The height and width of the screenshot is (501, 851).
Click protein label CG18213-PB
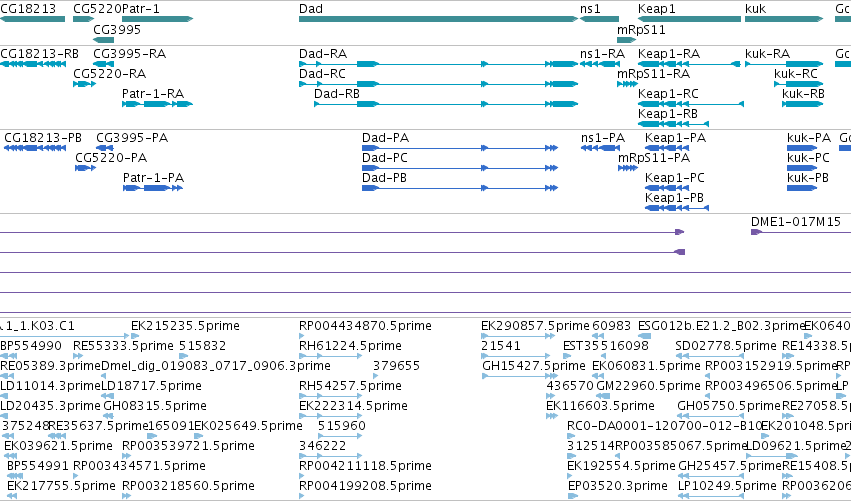43,138
